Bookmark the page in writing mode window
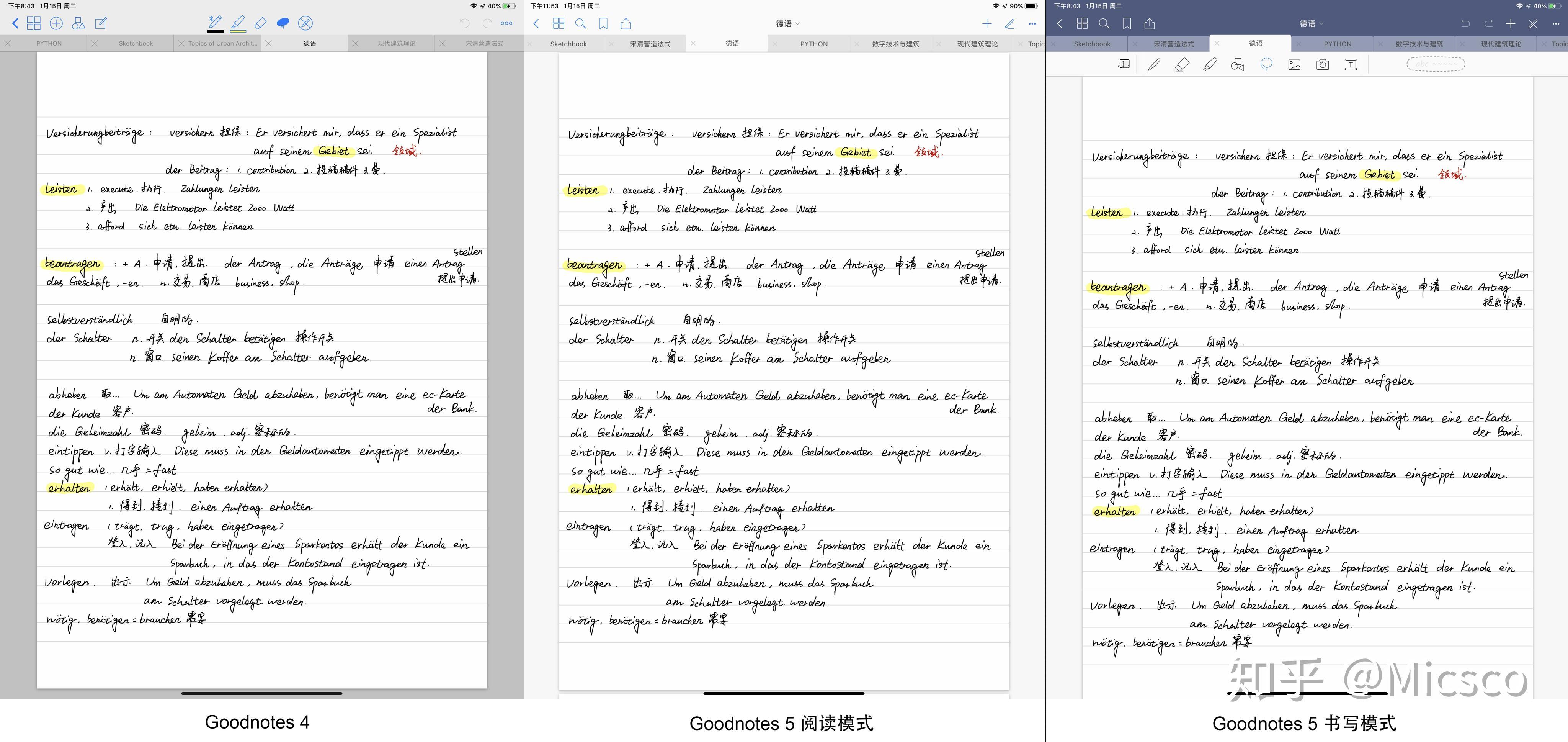Viewport: 1568px width, 742px height. click(1127, 24)
